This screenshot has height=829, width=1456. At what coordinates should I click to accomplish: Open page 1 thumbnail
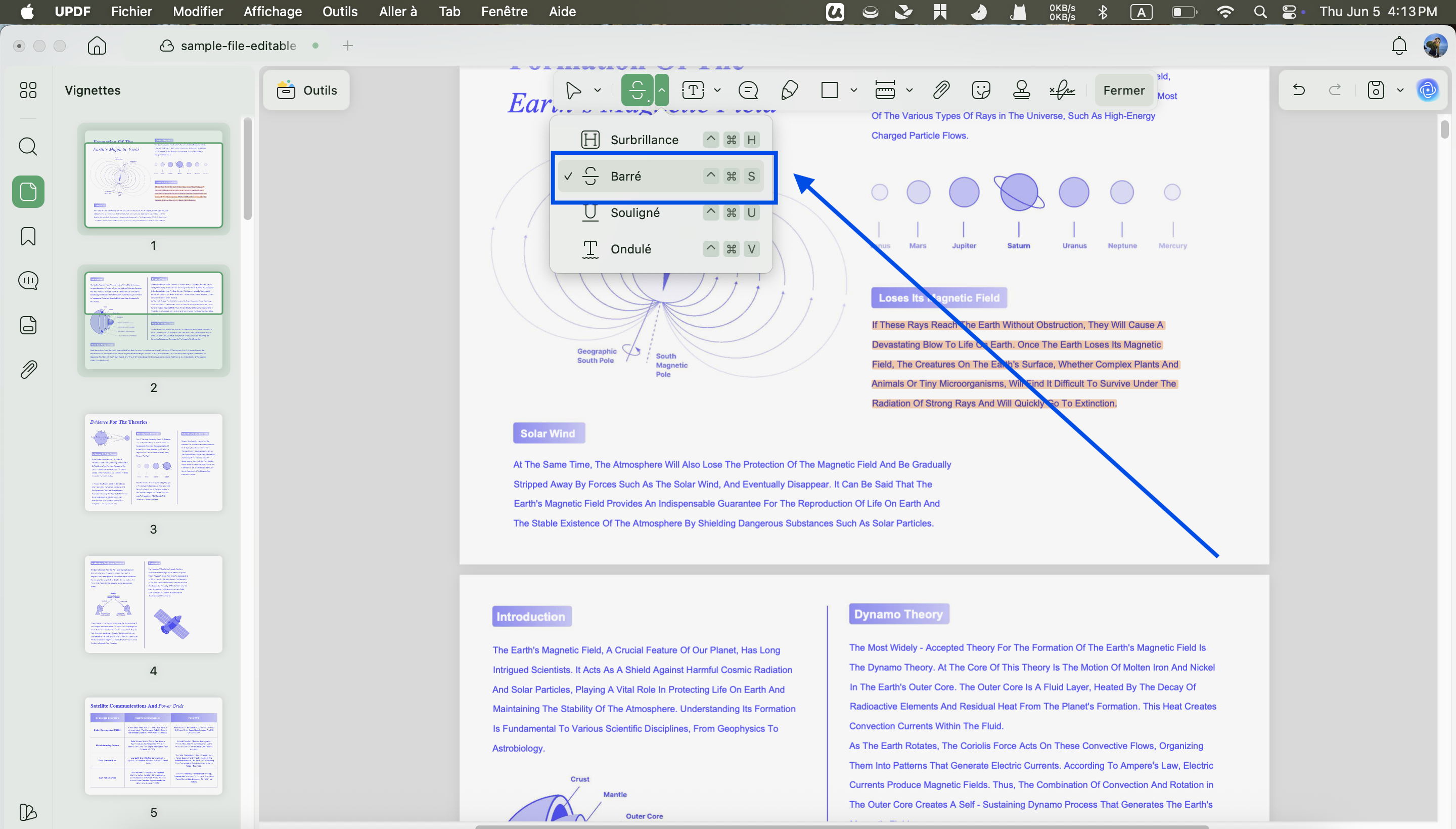(x=153, y=179)
